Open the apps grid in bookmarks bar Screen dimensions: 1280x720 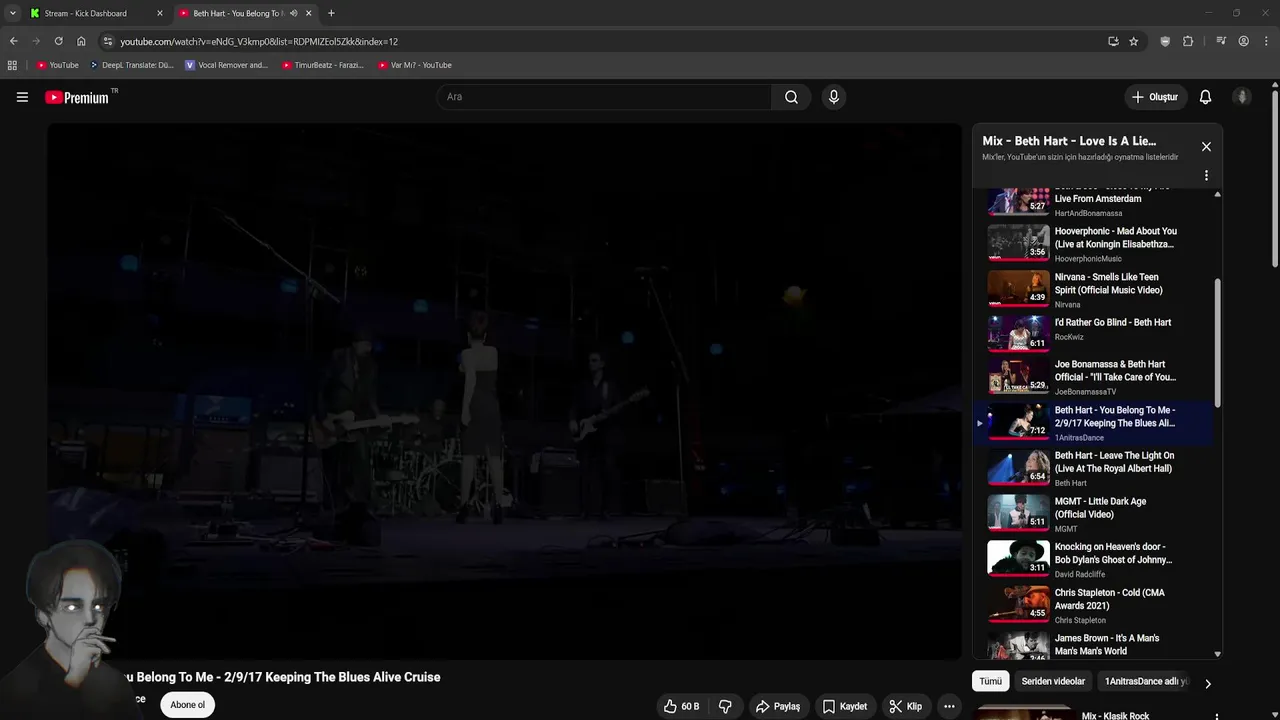click(12, 65)
